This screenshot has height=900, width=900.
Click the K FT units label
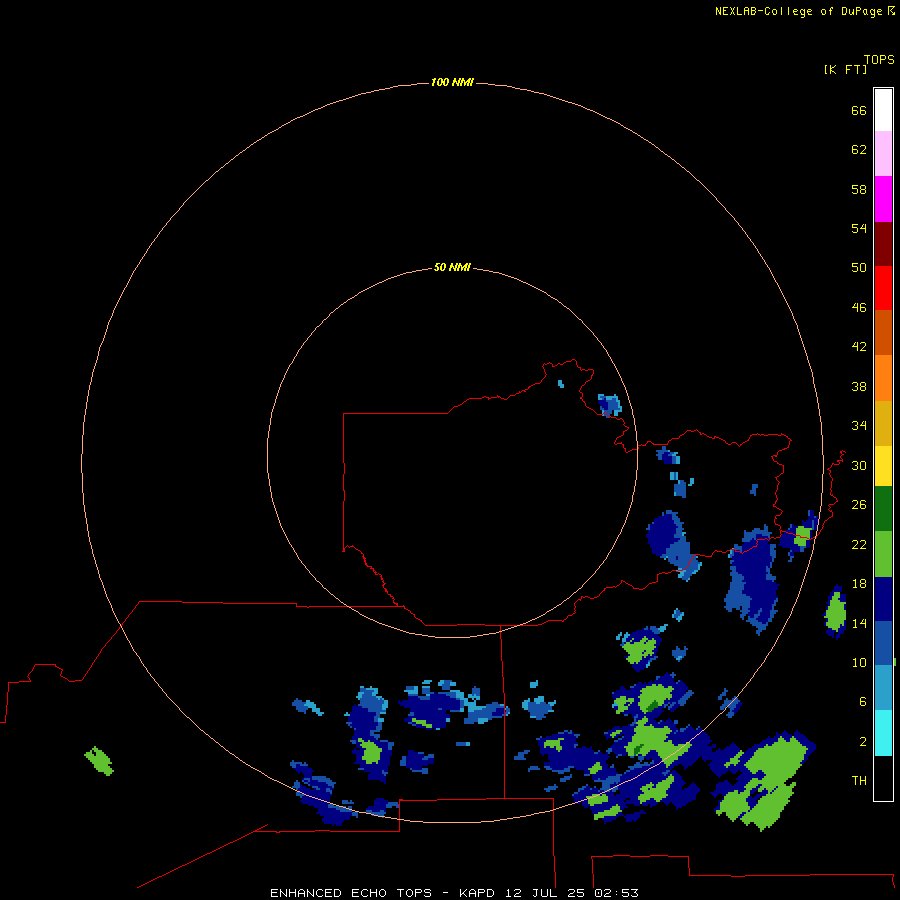click(x=845, y=69)
